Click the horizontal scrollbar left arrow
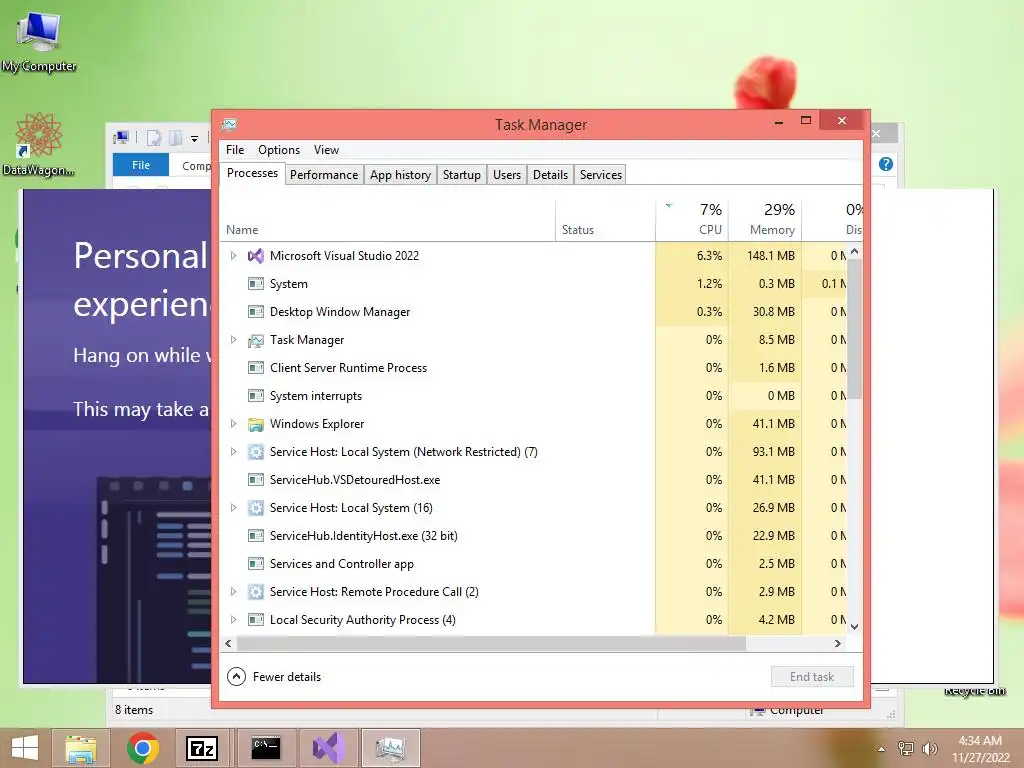The width and height of the screenshot is (1024, 768). pyautogui.click(x=228, y=643)
